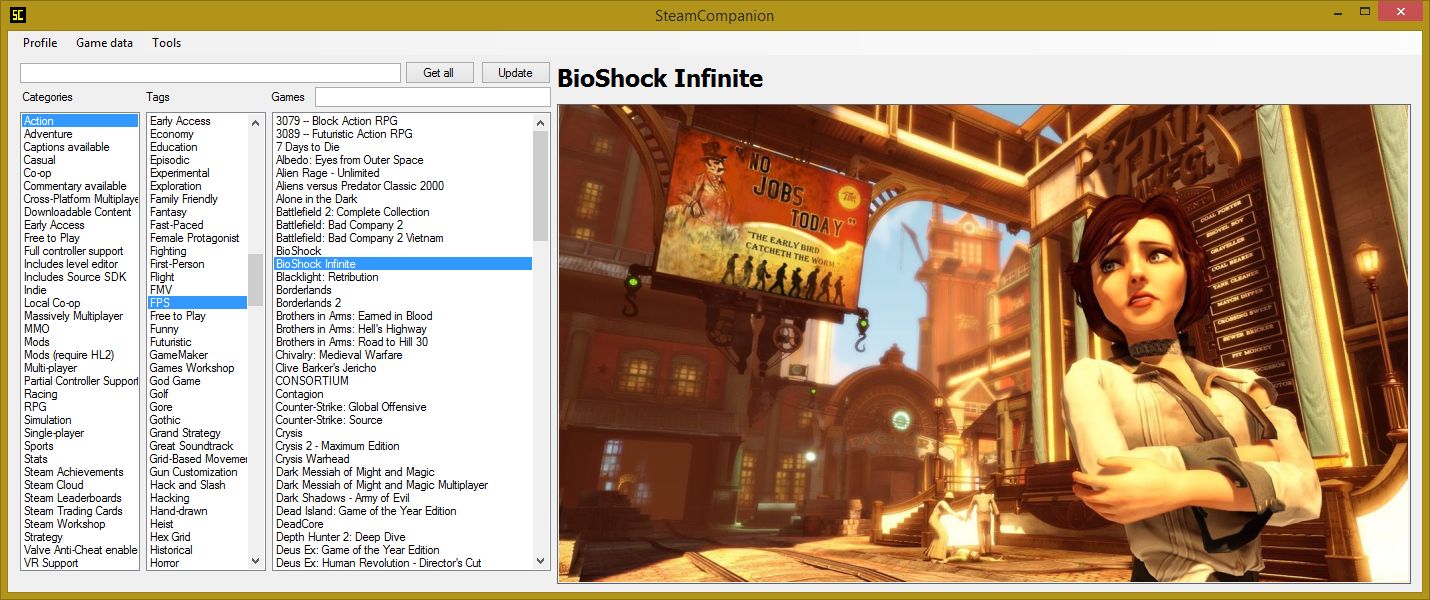Select Brothers in Arms: Hell's Highway
1430x600 pixels.
pyautogui.click(x=403, y=329)
